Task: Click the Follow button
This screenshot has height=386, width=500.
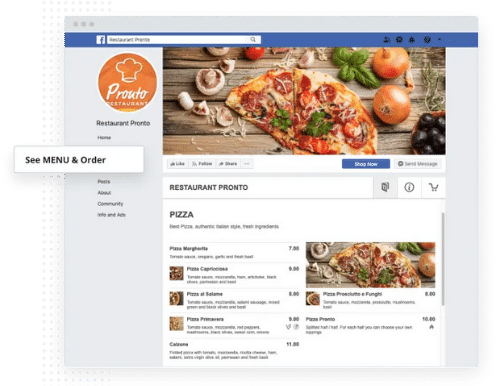Action: tap(202, 164)
